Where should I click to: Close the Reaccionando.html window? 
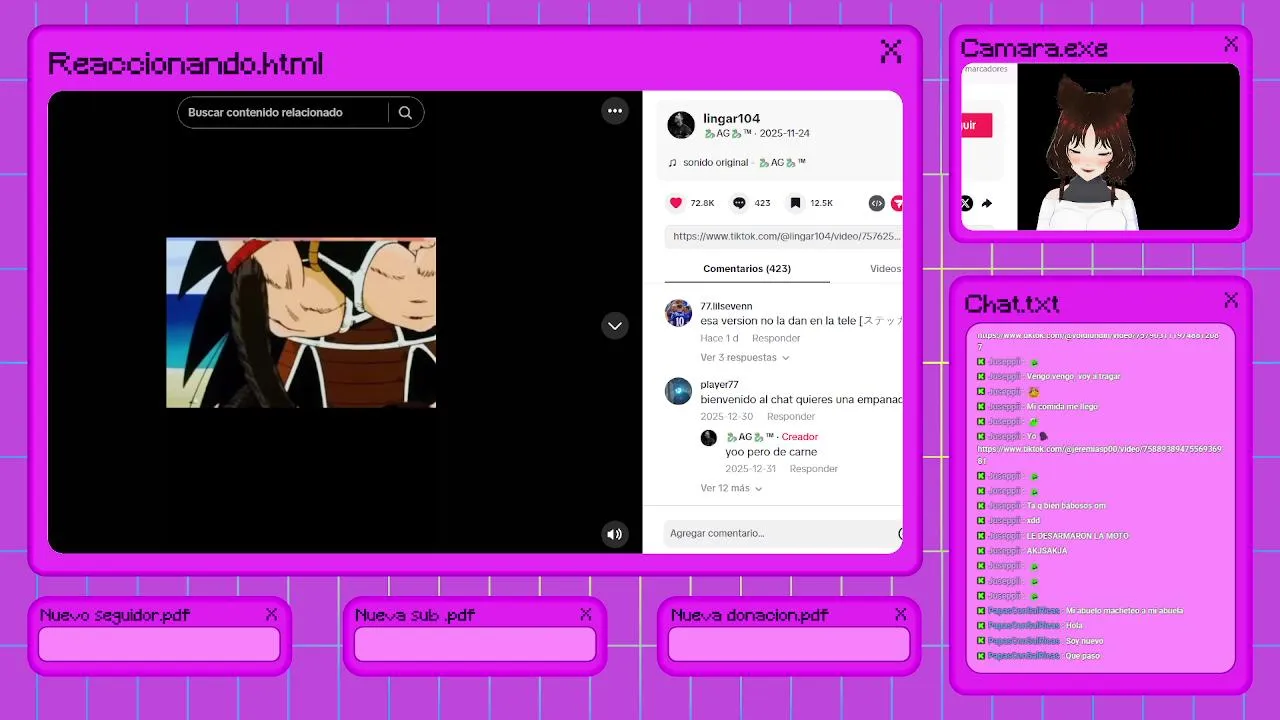[x=891, y=51]
